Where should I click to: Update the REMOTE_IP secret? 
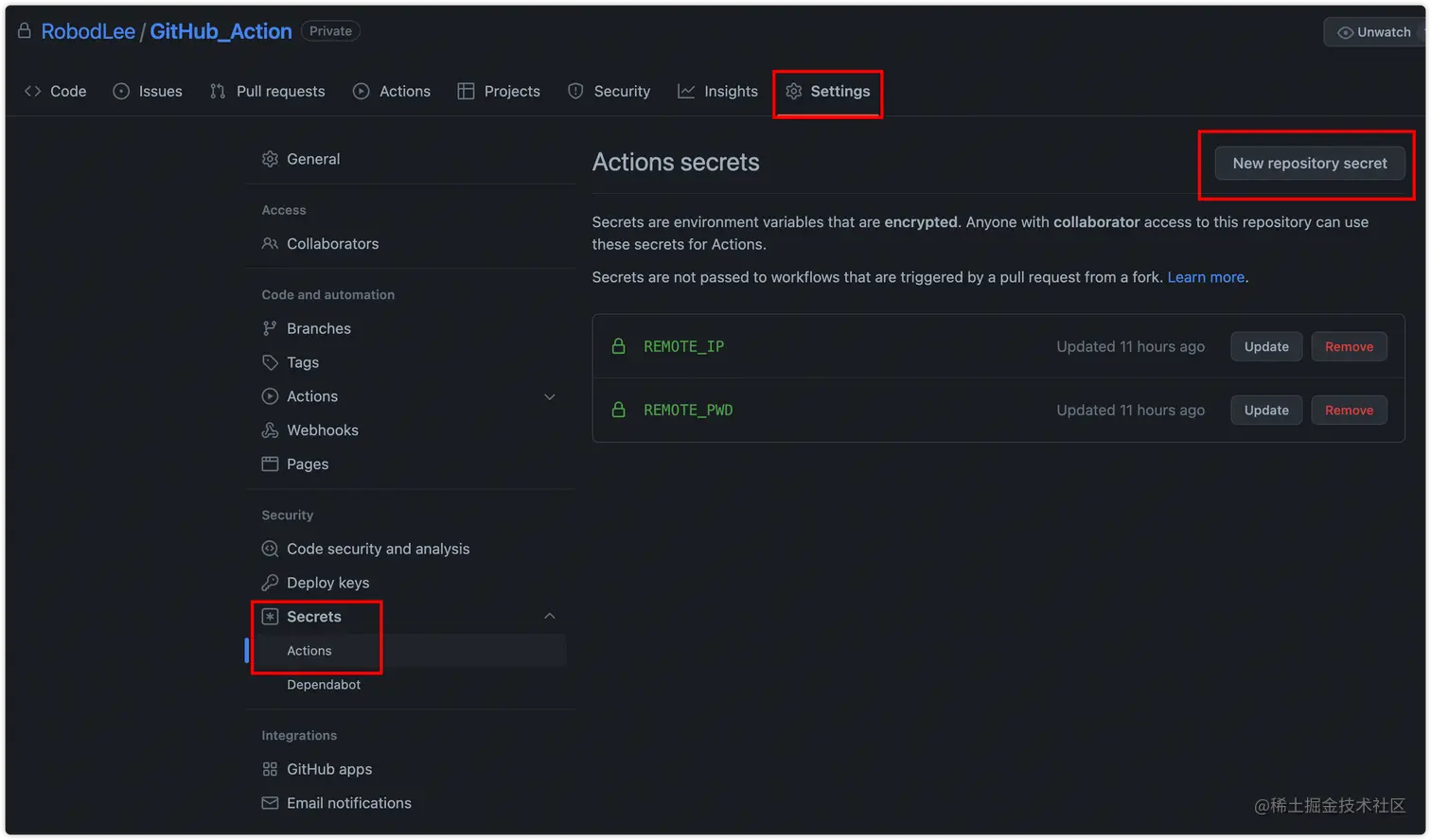tap(1266, 346)
